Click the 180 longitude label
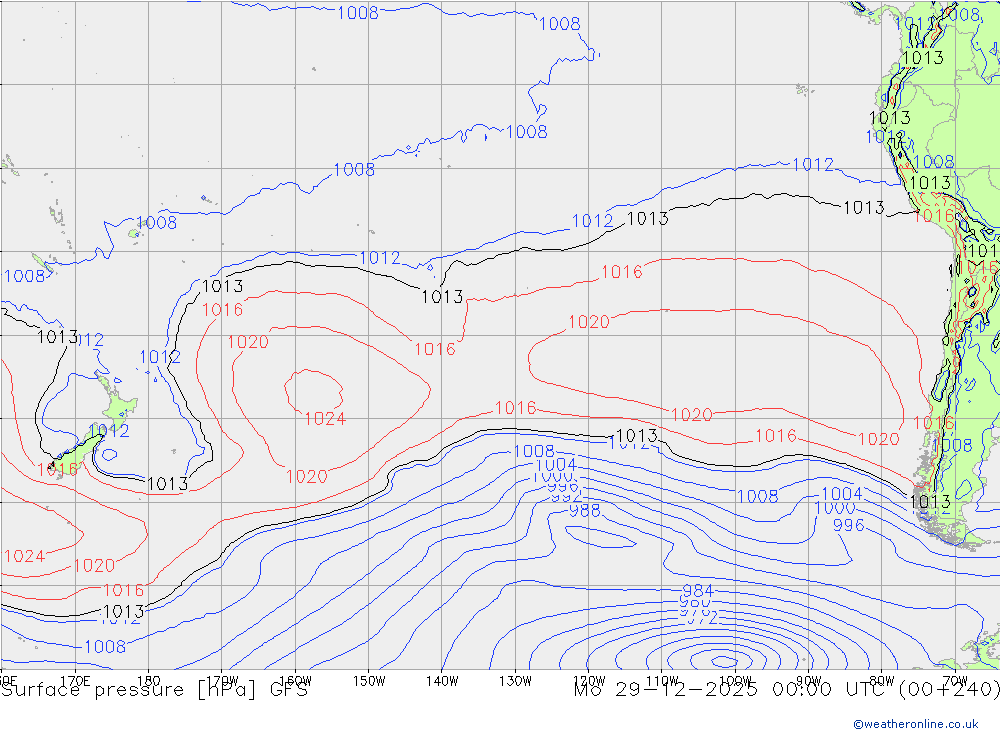Image resolution: width=1000 pixels, height=733 pixels. pyautogui.click(x=149, y=681)
